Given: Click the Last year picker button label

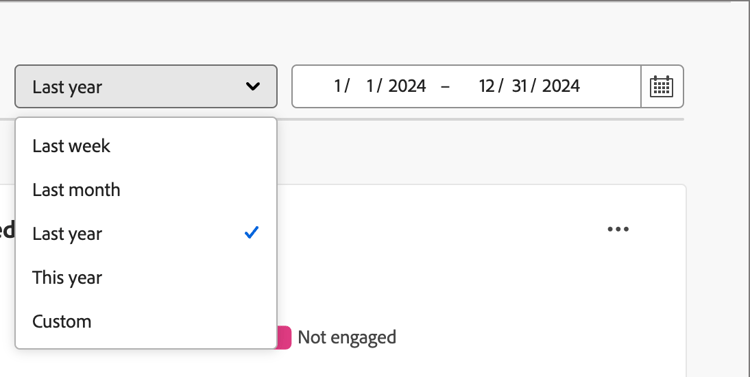Looking at the screenshot, I should pos(67,87).
